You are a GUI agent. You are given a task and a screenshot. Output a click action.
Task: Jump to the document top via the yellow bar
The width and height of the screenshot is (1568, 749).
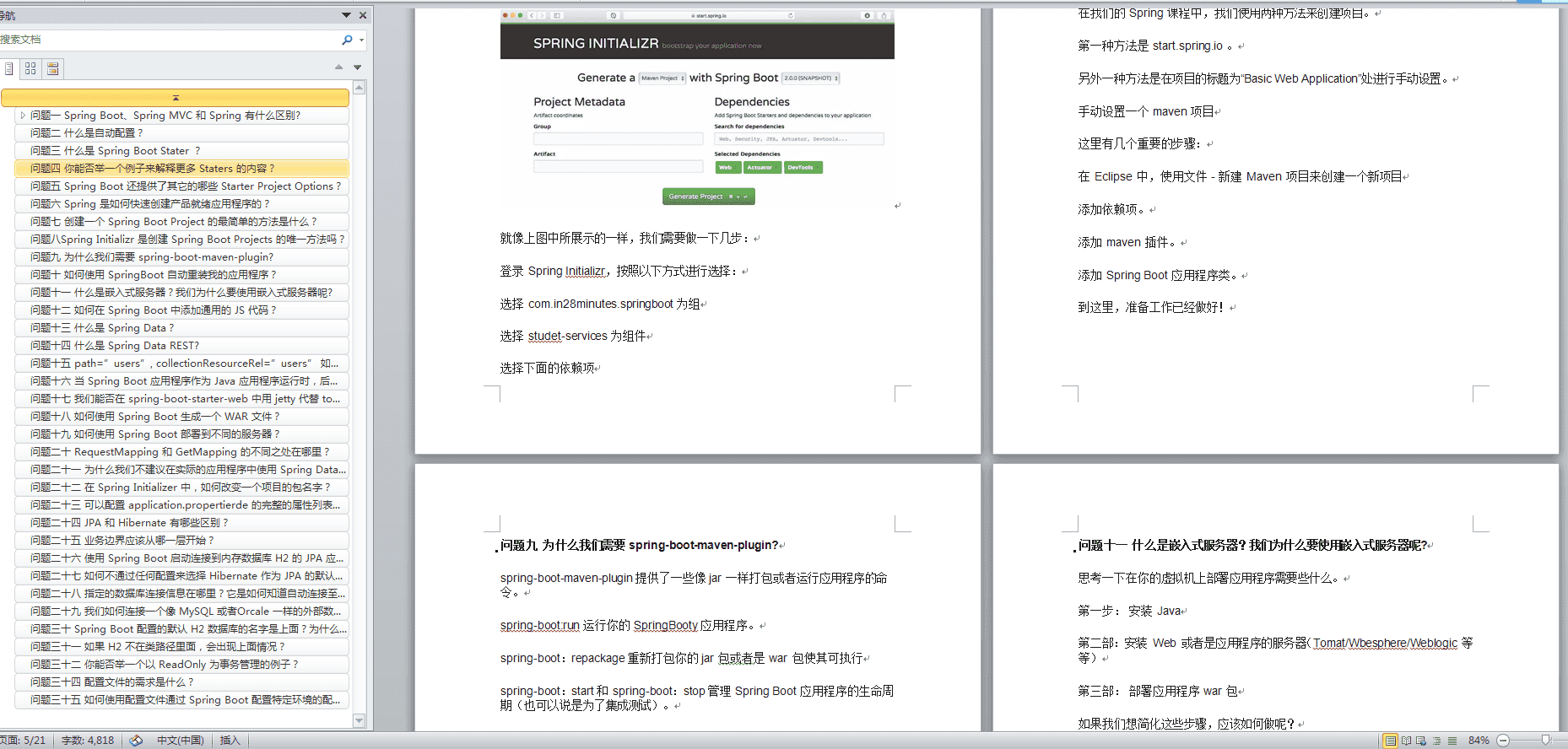tap(175, 98)
